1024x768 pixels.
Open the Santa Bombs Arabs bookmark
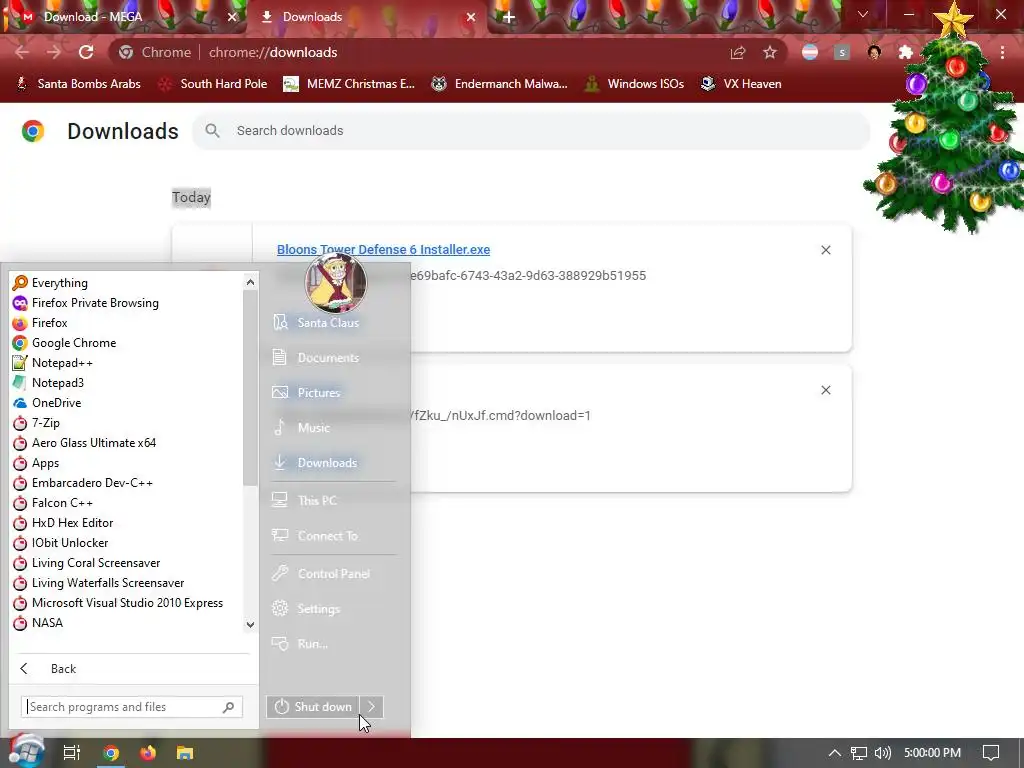pos(78,84)
